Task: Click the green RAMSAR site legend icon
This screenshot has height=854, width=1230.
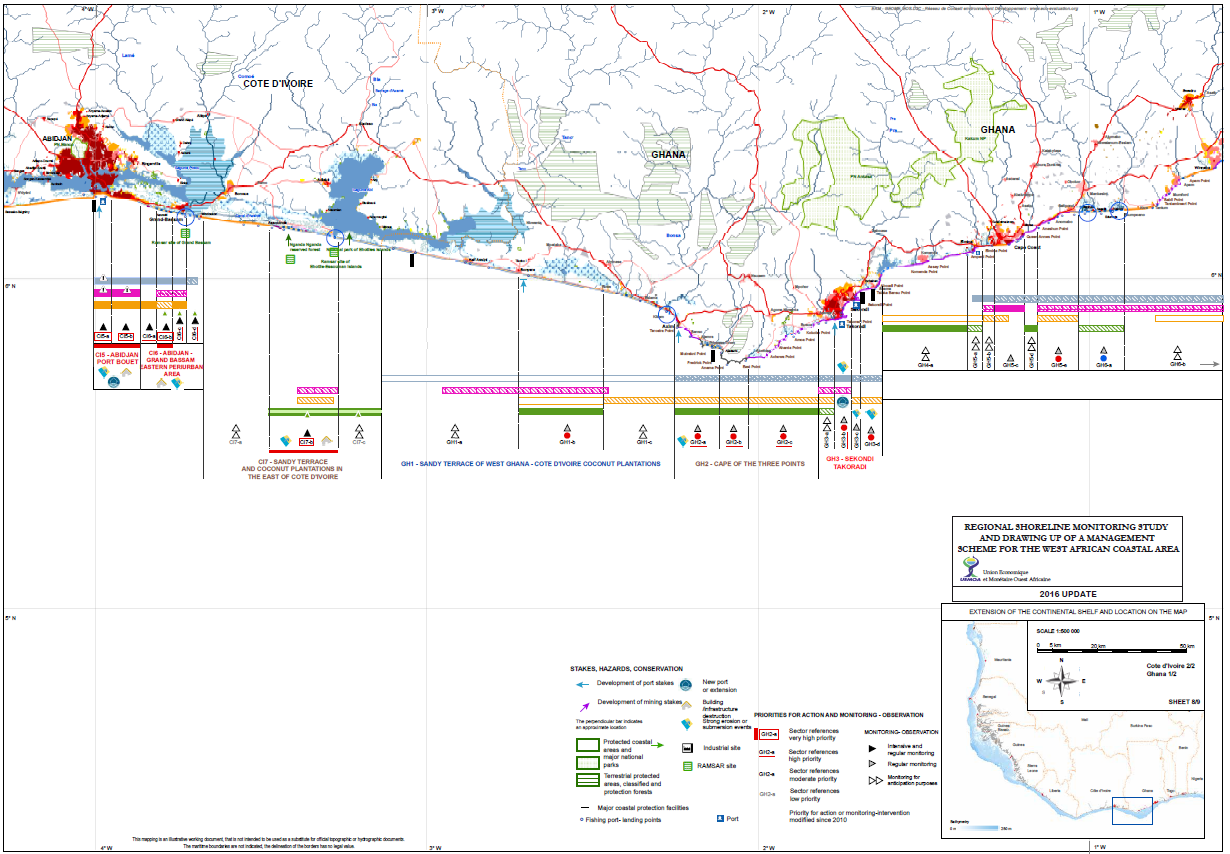Action: tap(687, 766)
